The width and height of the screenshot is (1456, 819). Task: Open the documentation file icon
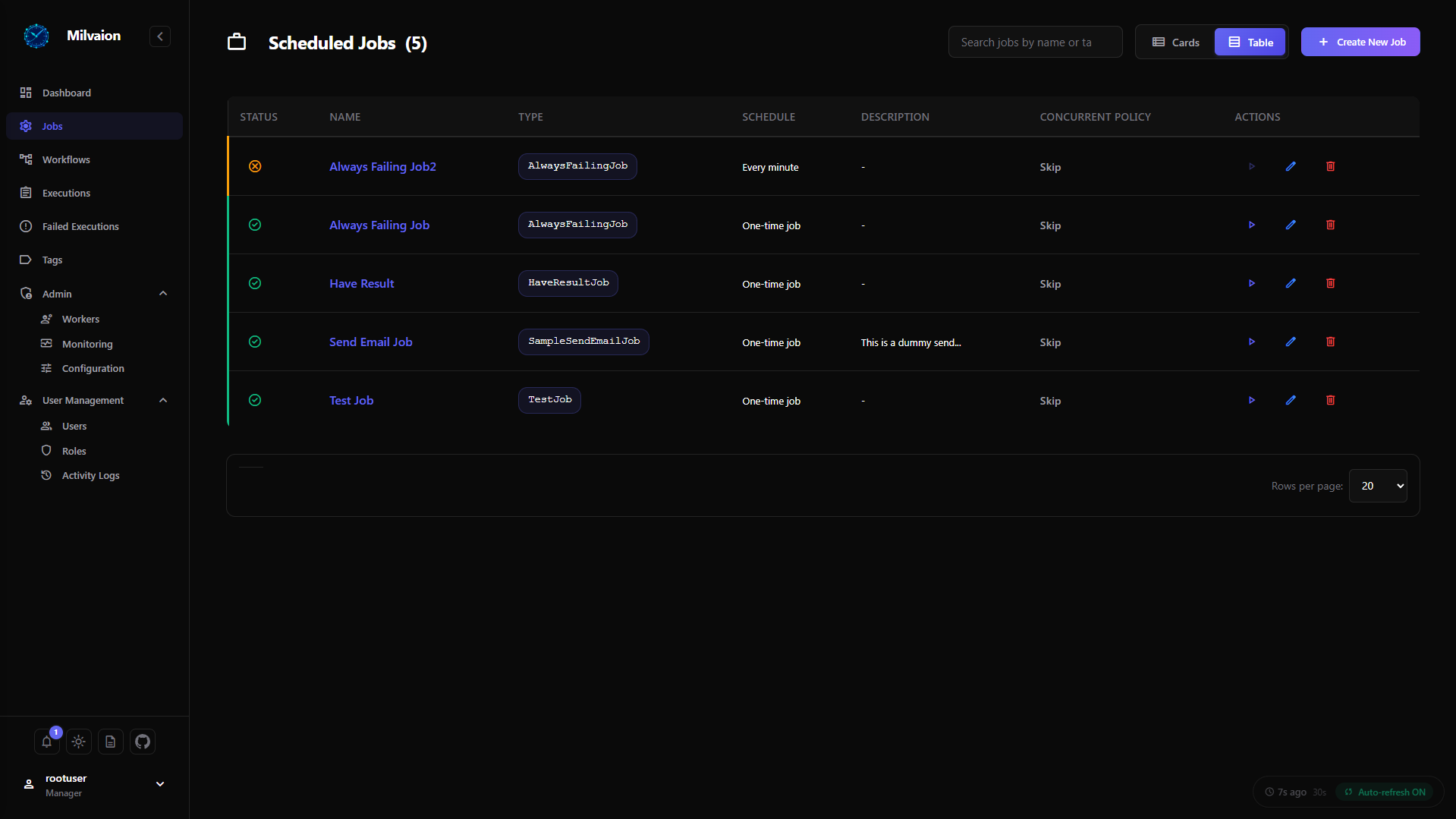[111, 742]
